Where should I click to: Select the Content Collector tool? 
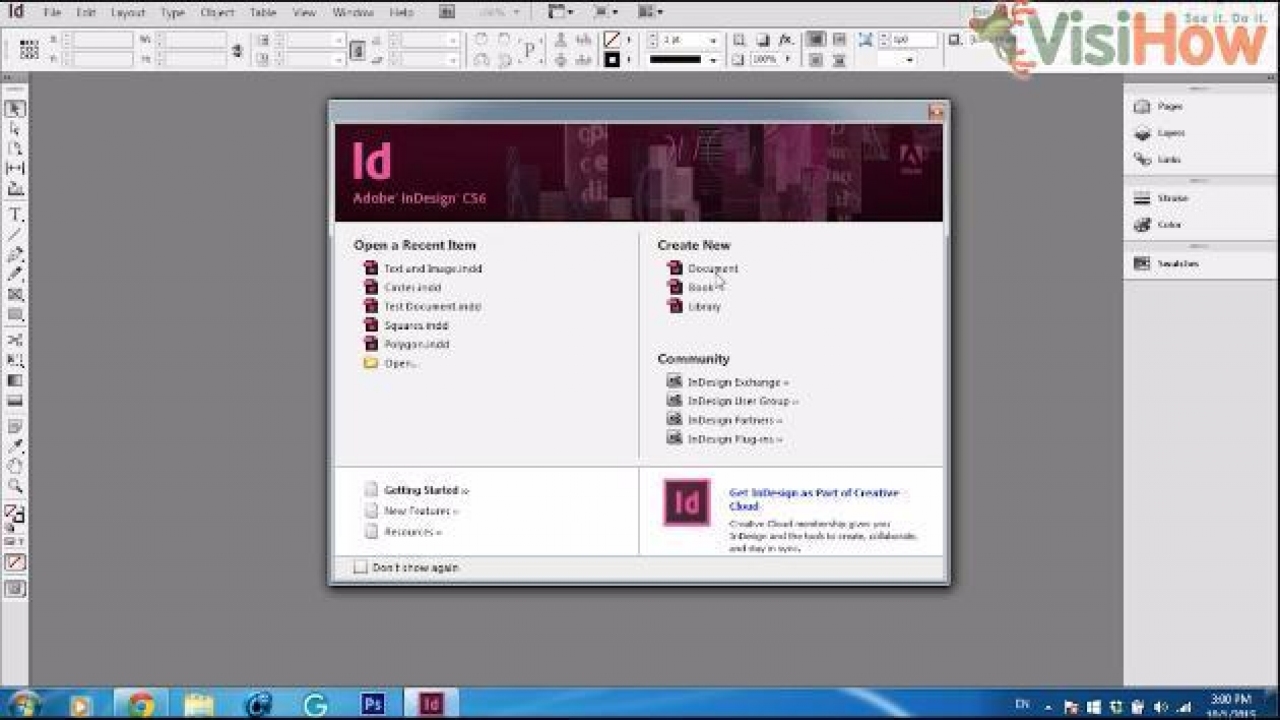click(15, 188)
